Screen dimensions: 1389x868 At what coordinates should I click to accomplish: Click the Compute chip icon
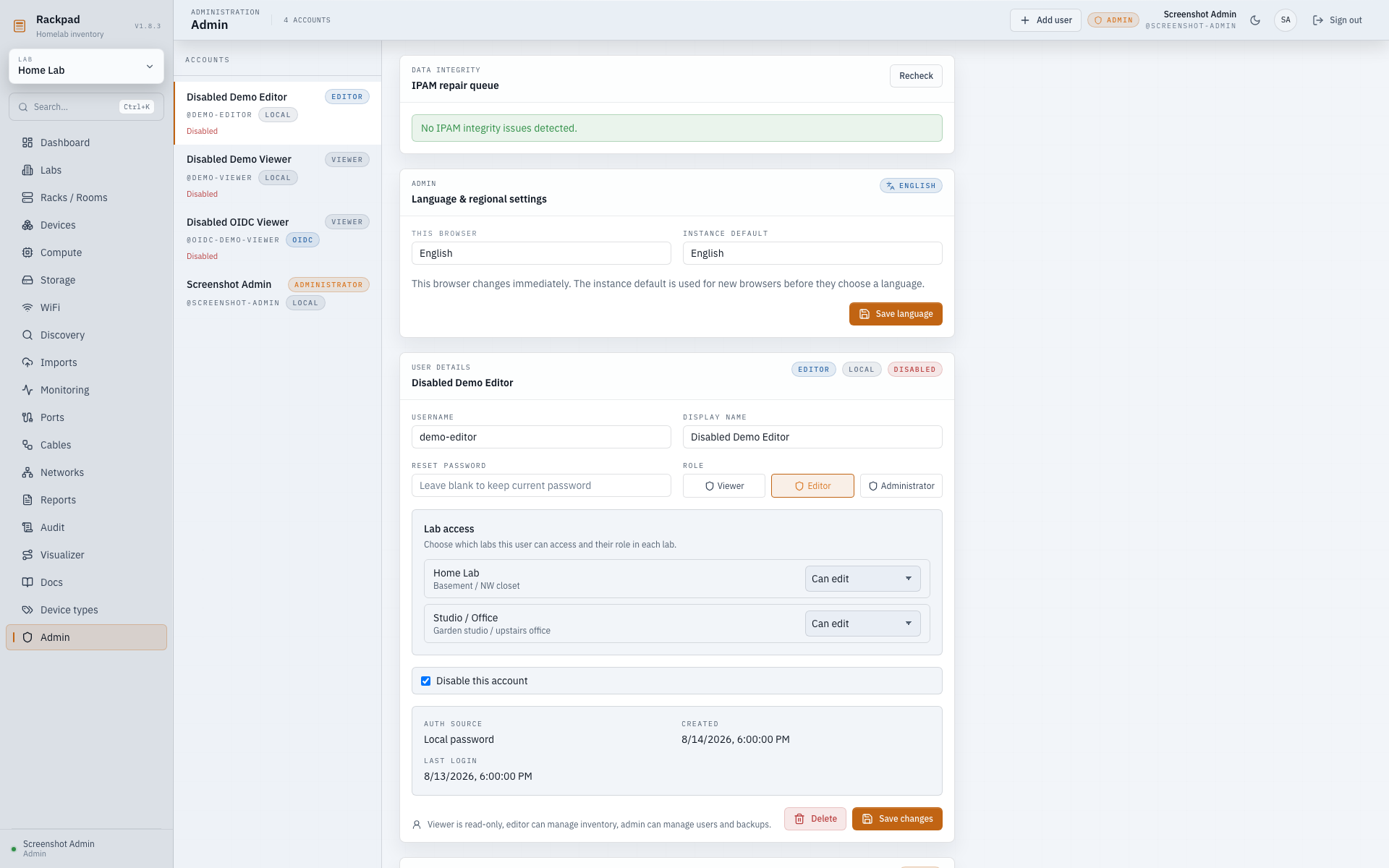(x=27, y=252)
